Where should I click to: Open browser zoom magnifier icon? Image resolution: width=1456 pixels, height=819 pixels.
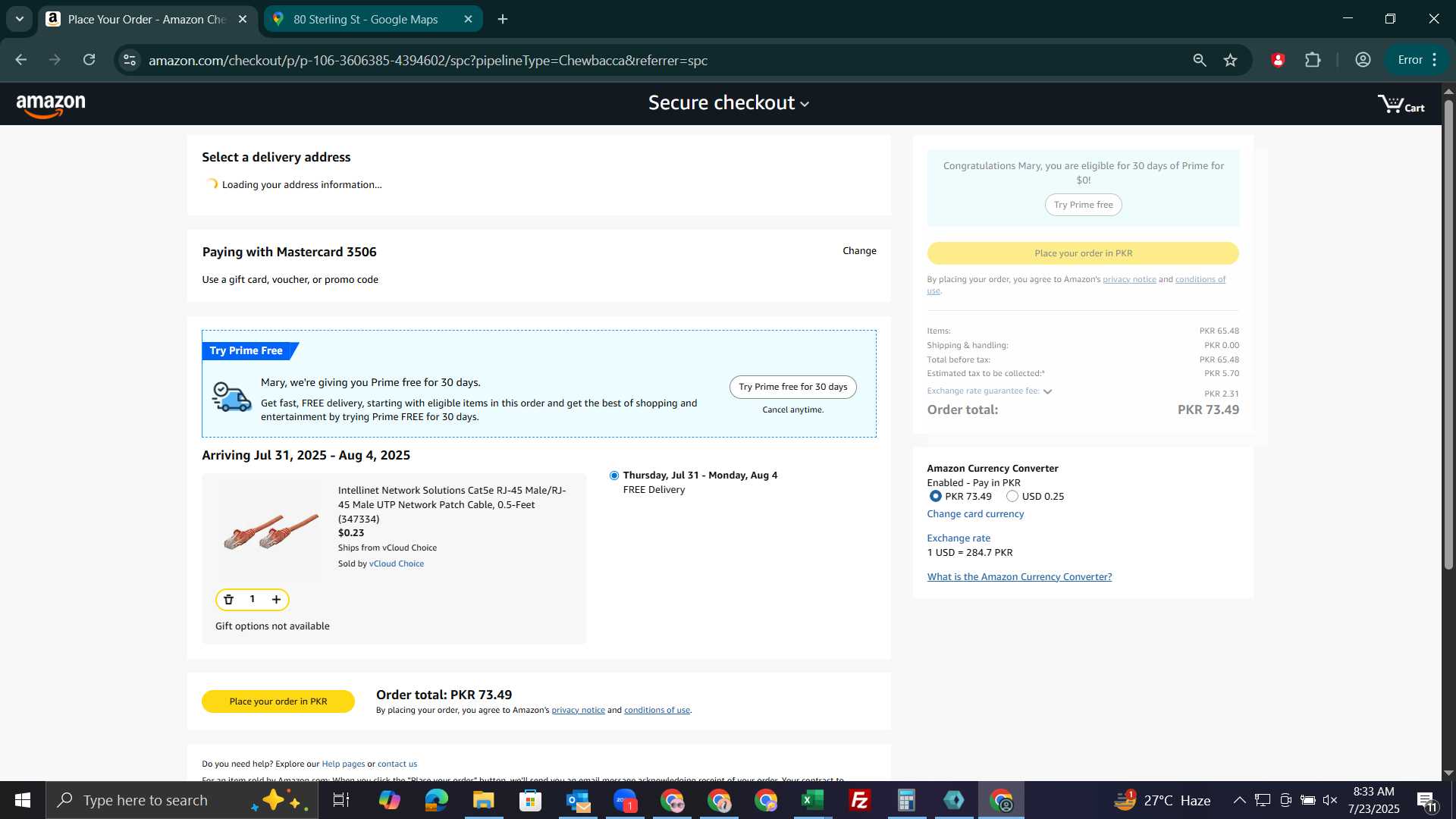click(1199, 60)
